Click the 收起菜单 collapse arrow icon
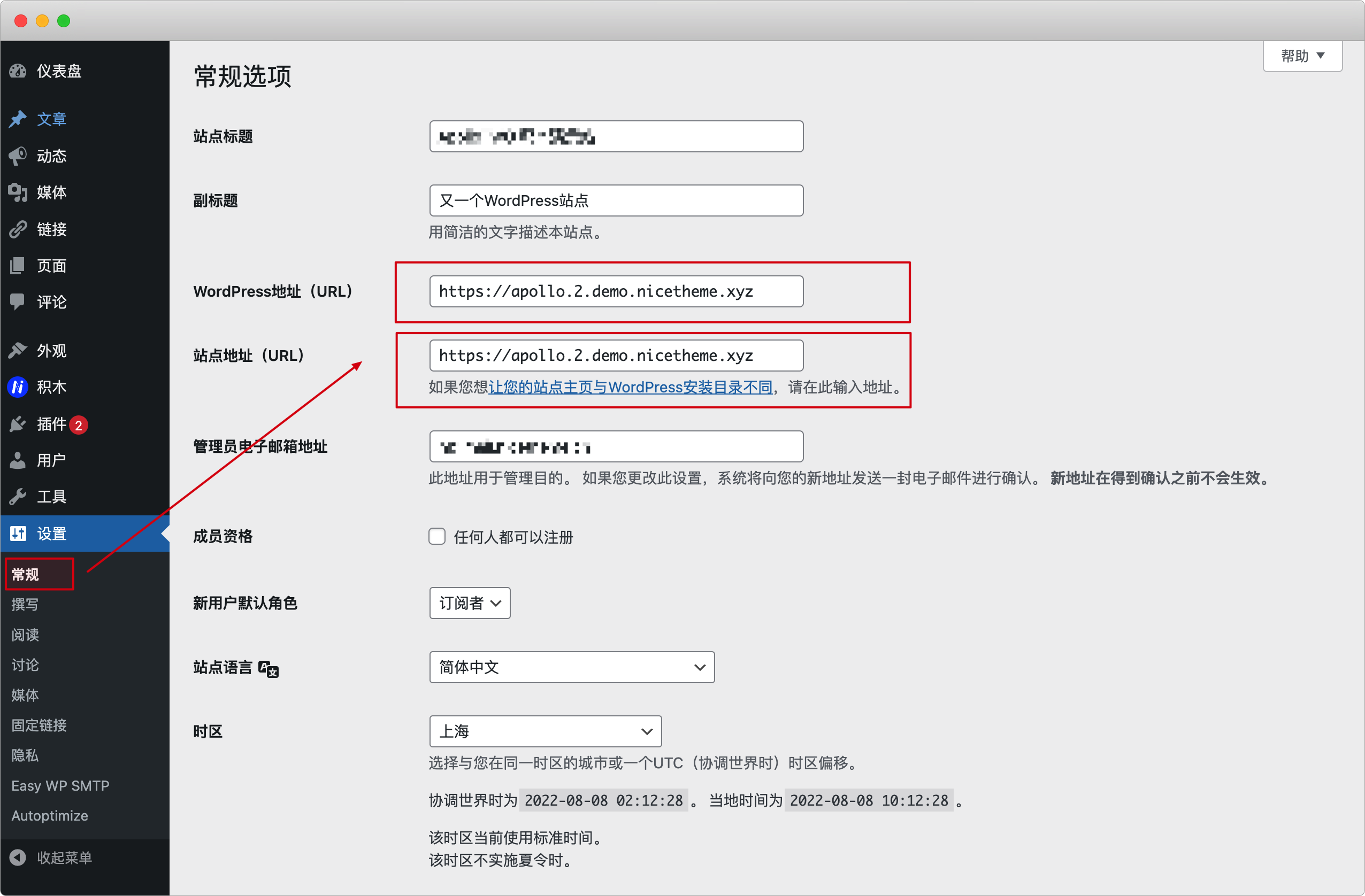This screenshot has height=896, width=1365. point(18,858)
